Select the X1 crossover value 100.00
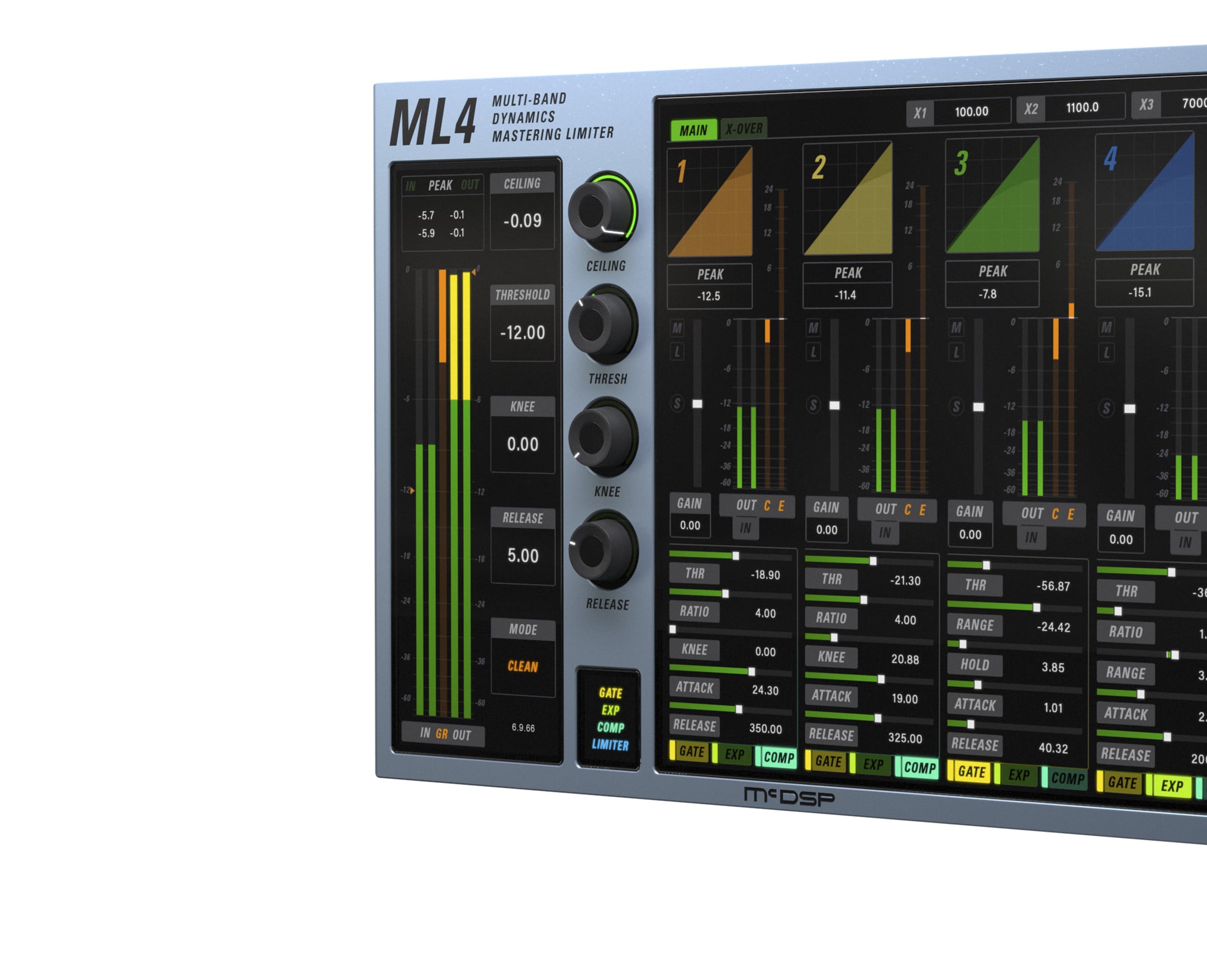 pyautogui.click(x=972, y=111)
